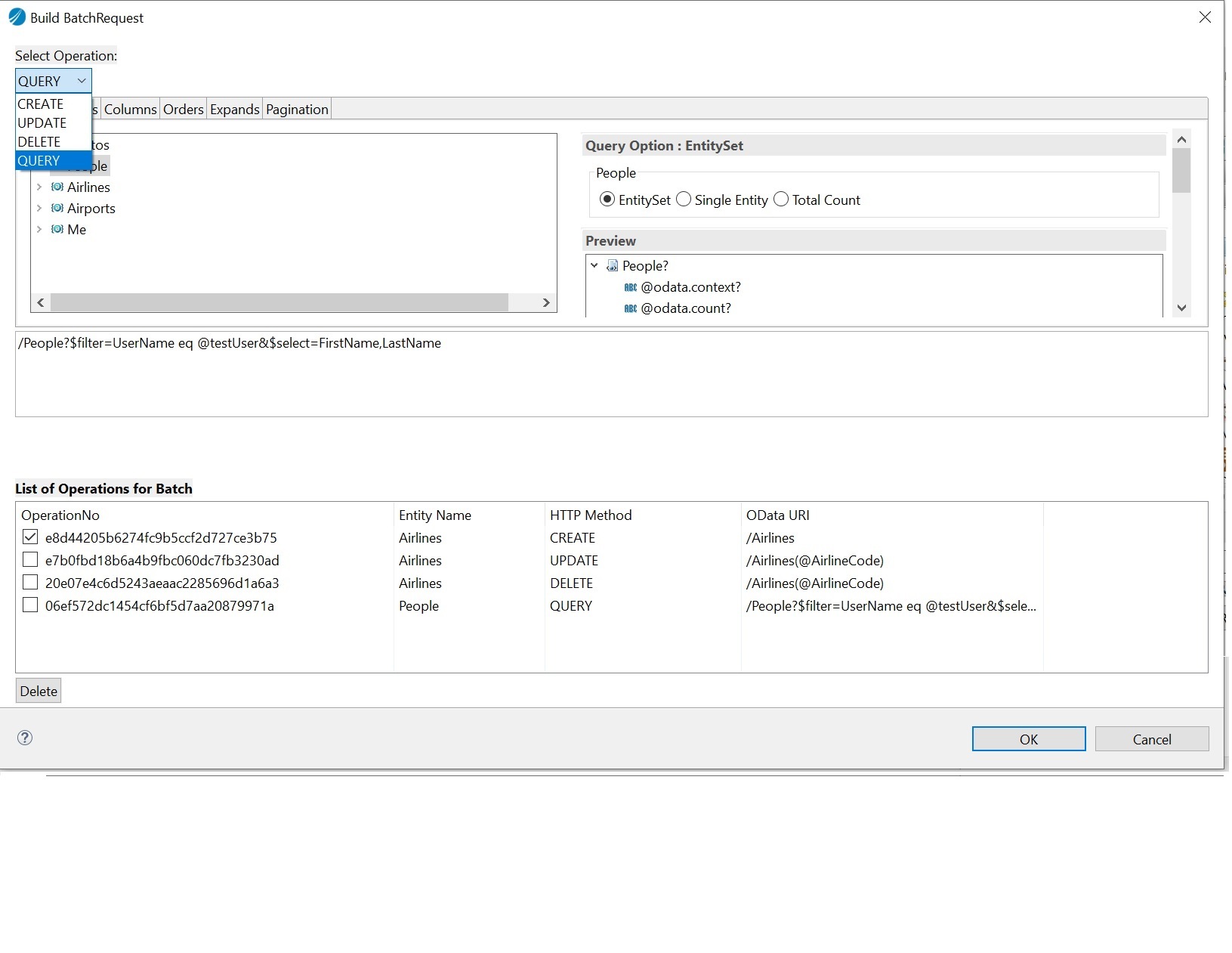Choose QUERY from the operation list
The image size is (1232, 953).
point(53,161)
